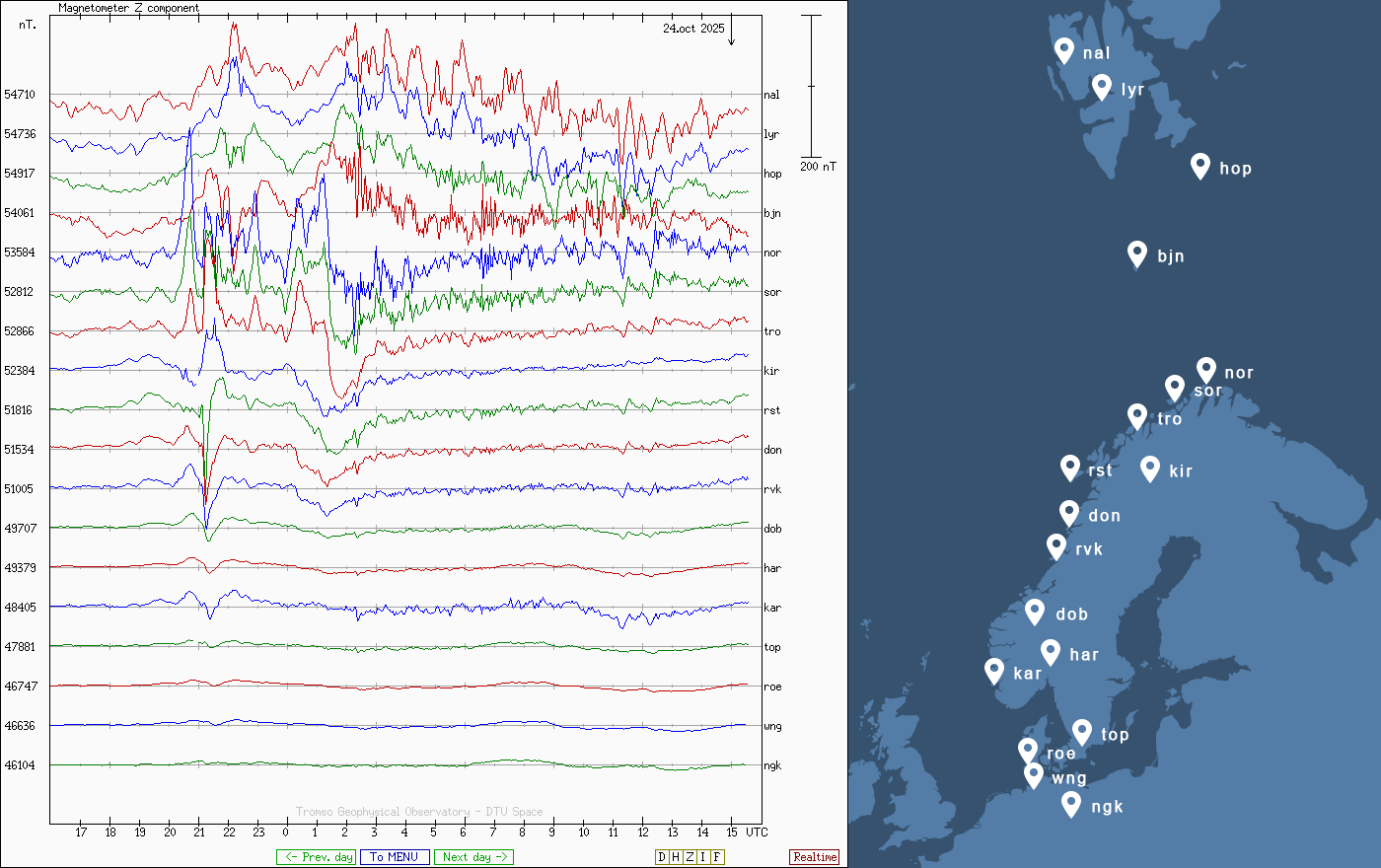Select baseline value 46747
Viewport: 1381px width, 868px height.
pyautogui.click(x=19, y=687)
